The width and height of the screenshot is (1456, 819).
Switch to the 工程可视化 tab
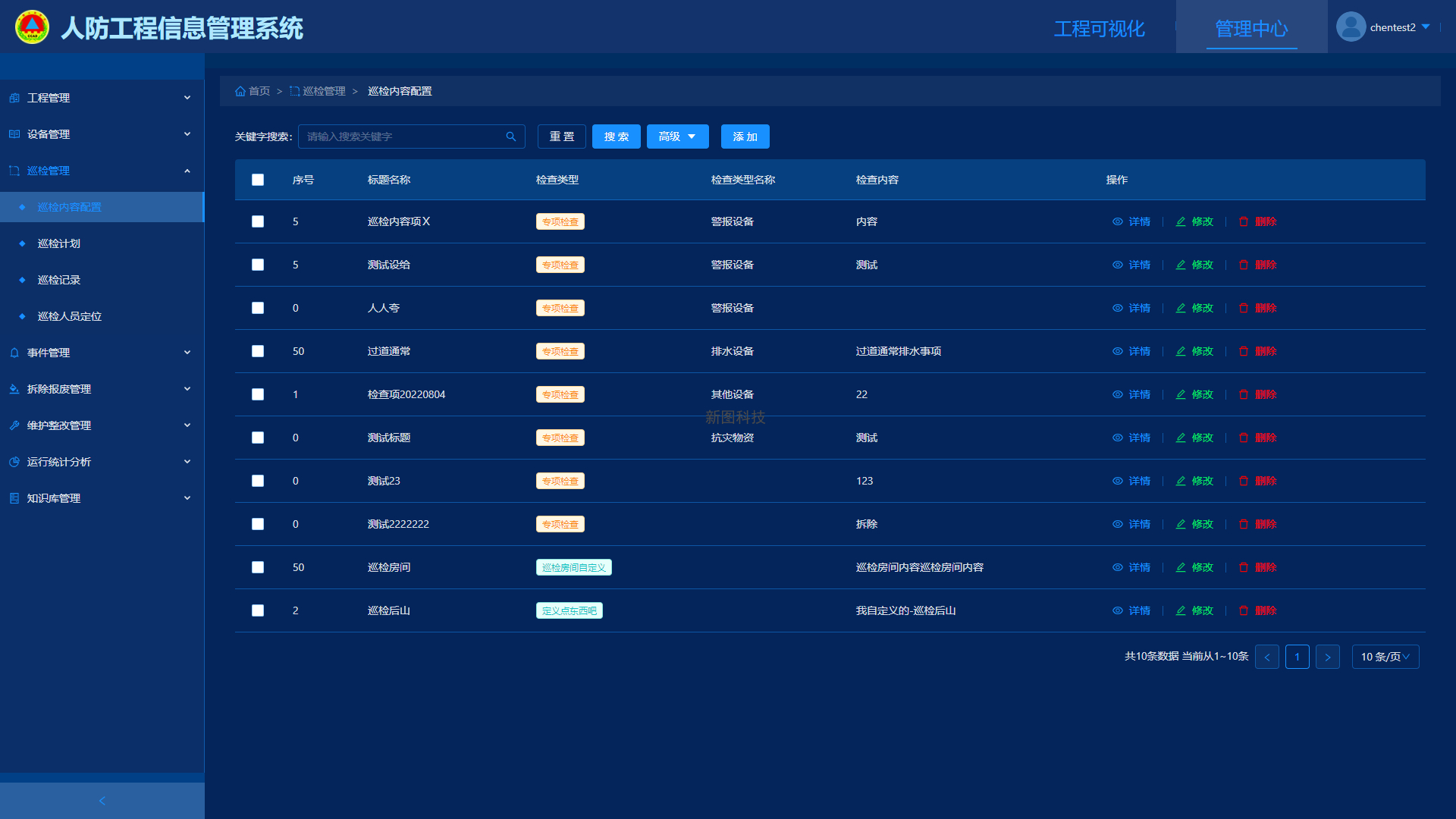point(1099,29)
